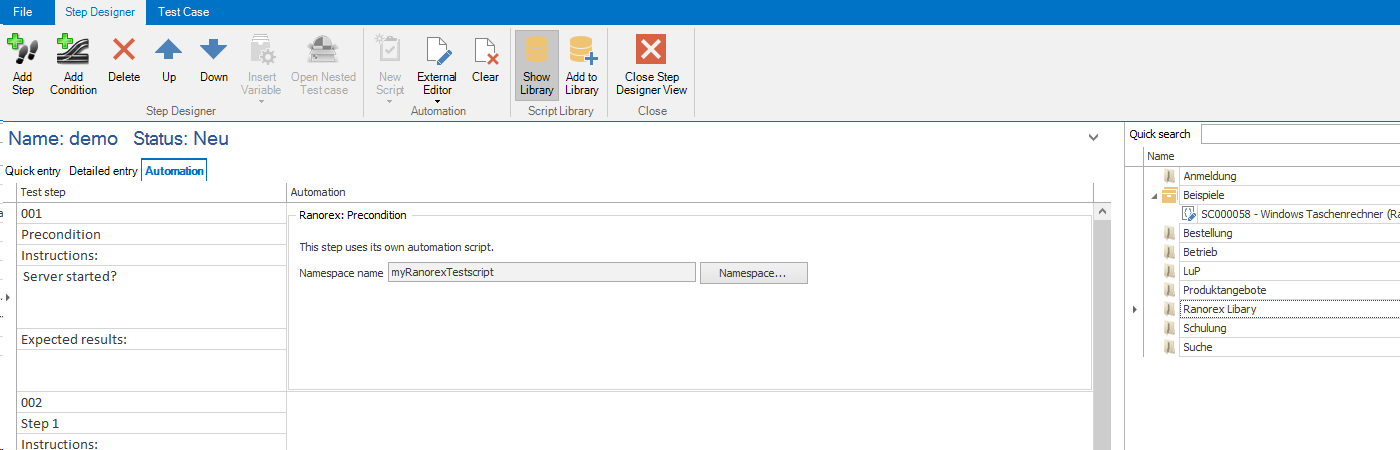This screenshot has width=1400, height=450.
Task: Click Add to Library icon
Action: [581, 65]
